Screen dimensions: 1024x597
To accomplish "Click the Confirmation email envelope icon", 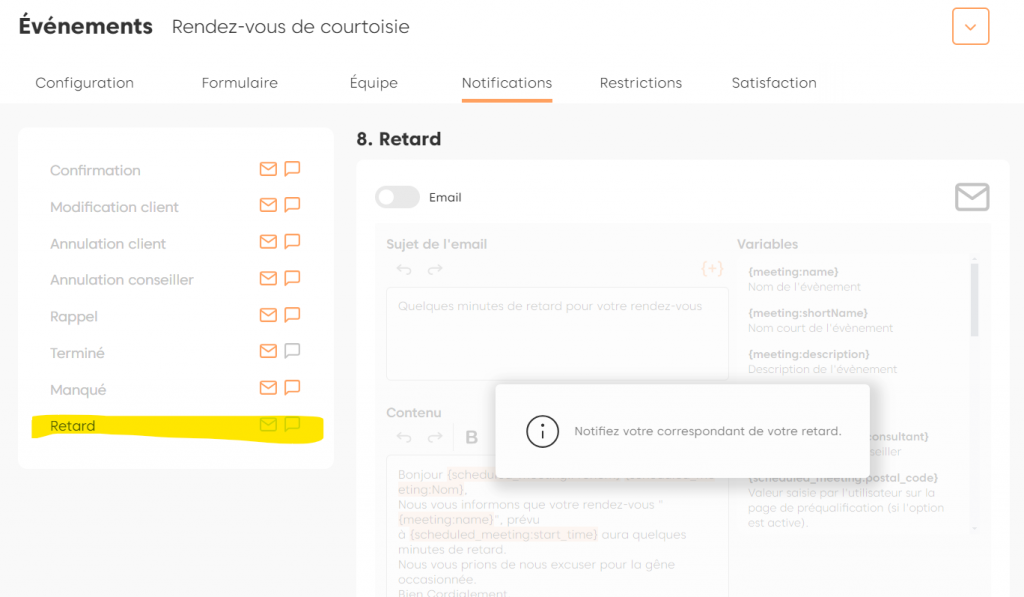I will click(x=268, y=169).
